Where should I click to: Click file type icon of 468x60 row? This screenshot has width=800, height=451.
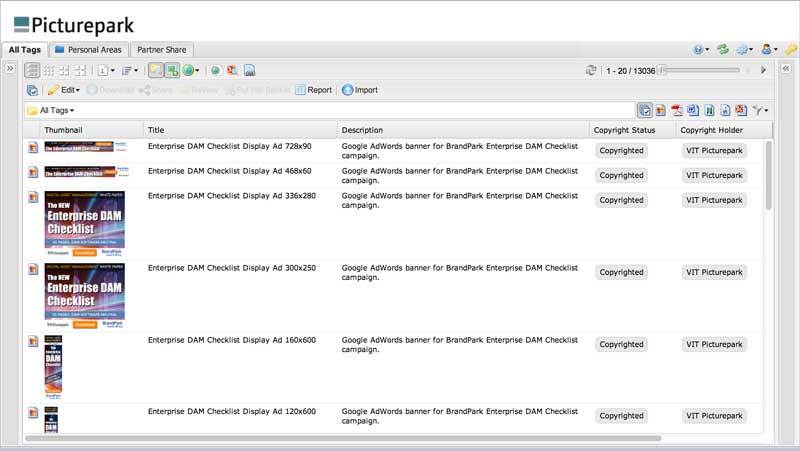(33, 172)
